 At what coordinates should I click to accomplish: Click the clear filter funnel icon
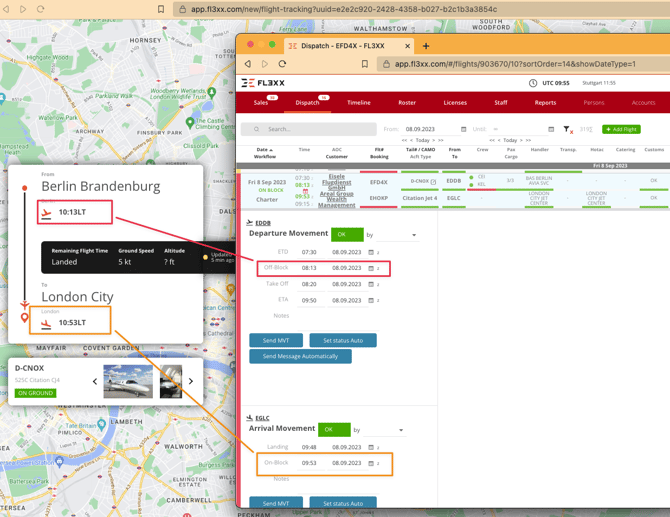tap(567, 129)
